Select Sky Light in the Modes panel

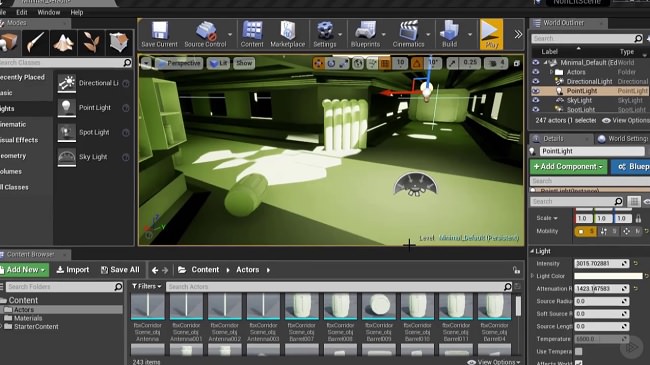point(93,157)
